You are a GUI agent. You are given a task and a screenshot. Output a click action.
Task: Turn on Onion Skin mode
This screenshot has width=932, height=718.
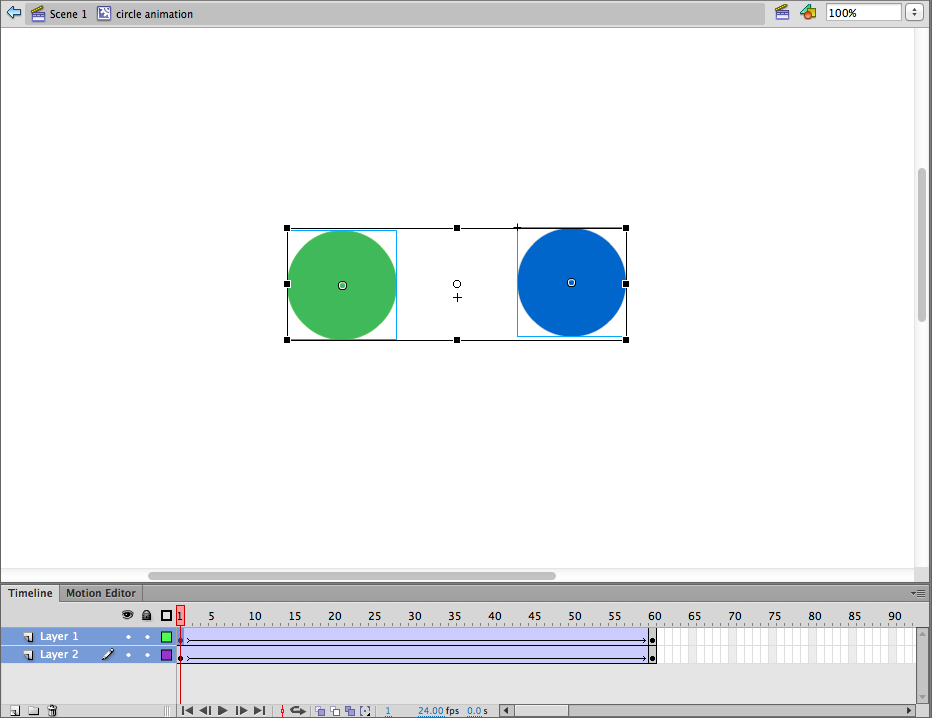point(320,711)
